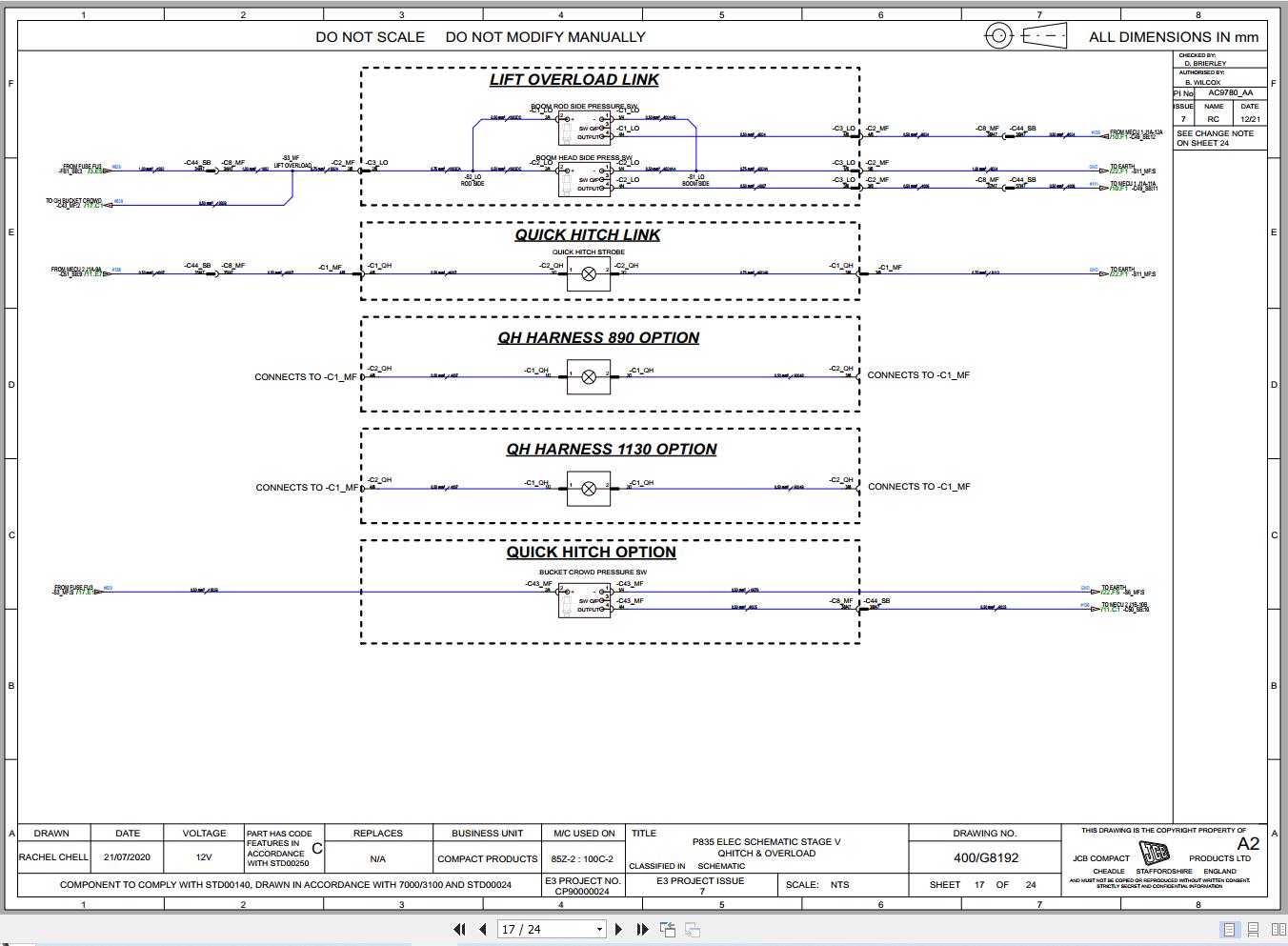Click the drawn-by name RACHEL CHELL
Screen dimensions: 1288x946
(54, 857)
